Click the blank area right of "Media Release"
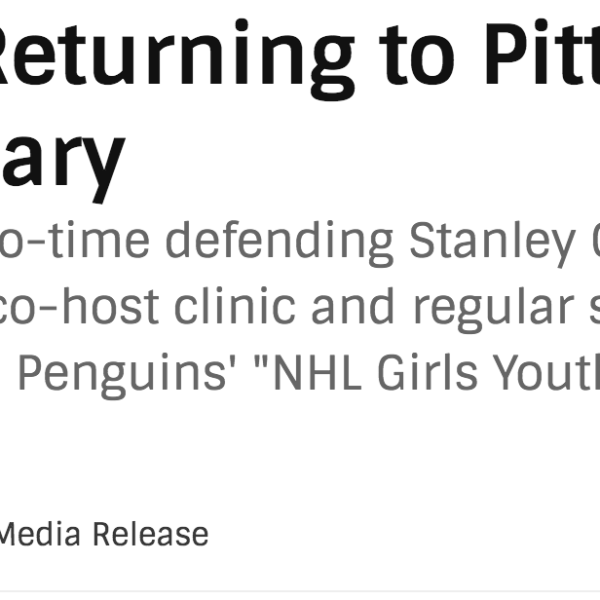600x600 pixels. pyautogui.click(x=400, y=534)
